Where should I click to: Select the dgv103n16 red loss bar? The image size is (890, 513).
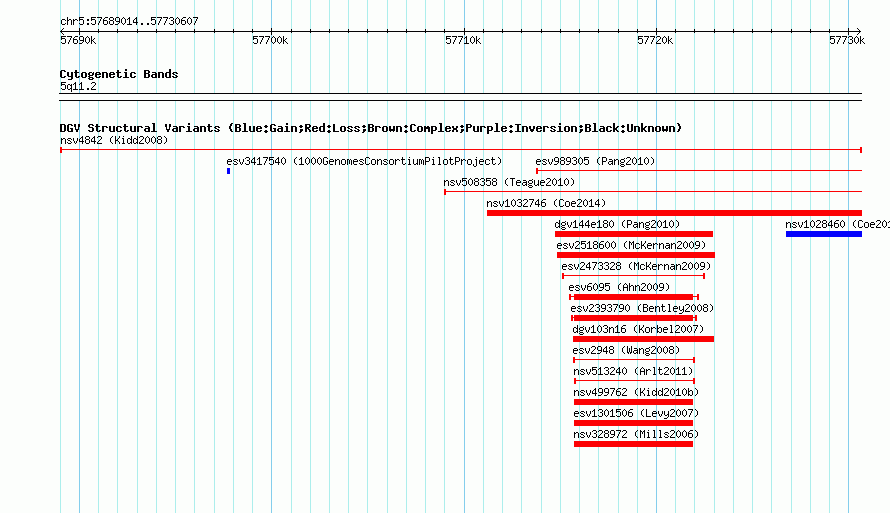click(x=643, y=339)
